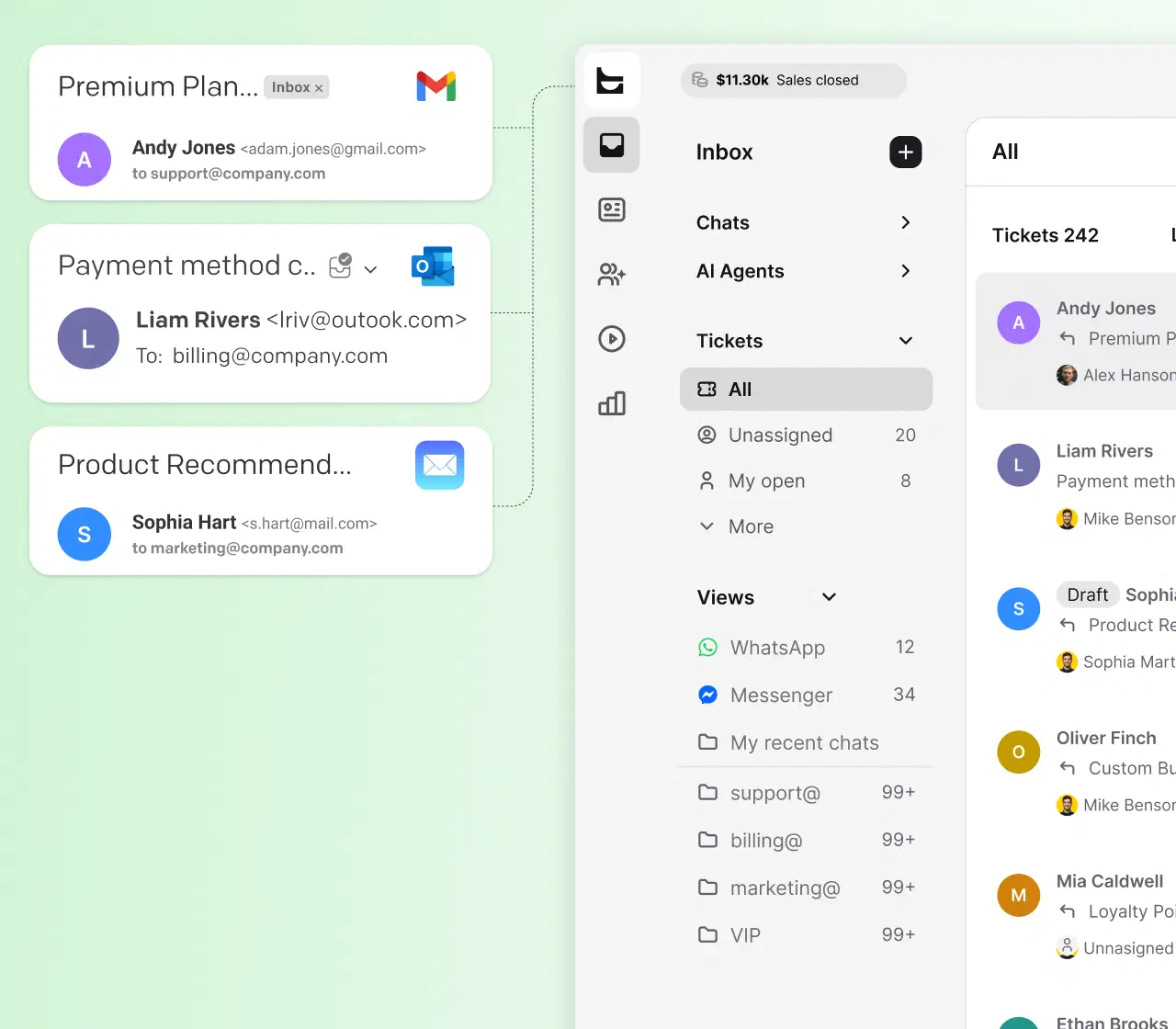The width and height of the screenshot is (1176, 1029).
Task: Open the Messenger view
Action: pos(806,695)
